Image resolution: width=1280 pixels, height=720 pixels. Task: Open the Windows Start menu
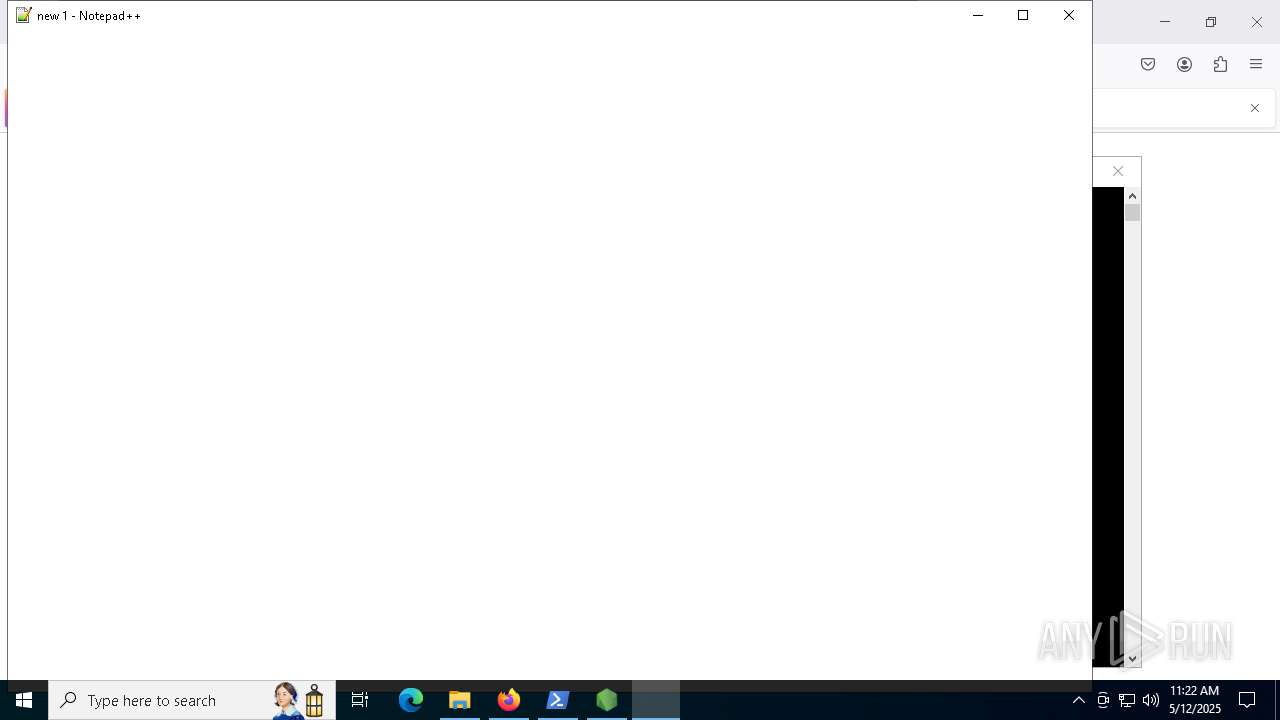(x=24, y=700)
